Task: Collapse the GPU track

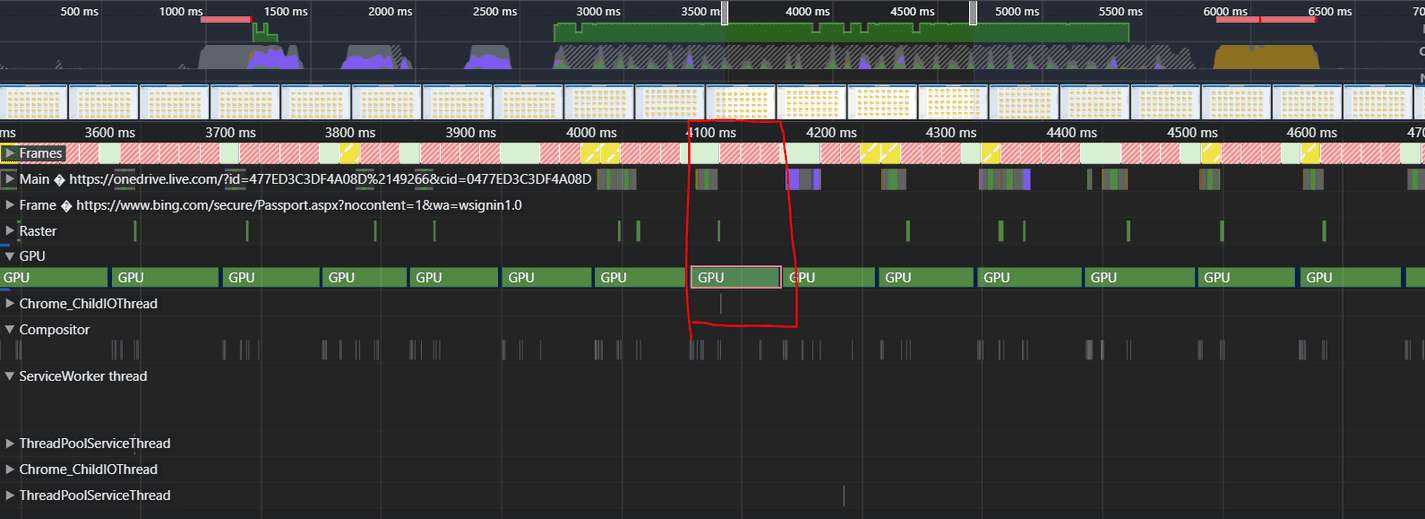Action: coord(10,256)
